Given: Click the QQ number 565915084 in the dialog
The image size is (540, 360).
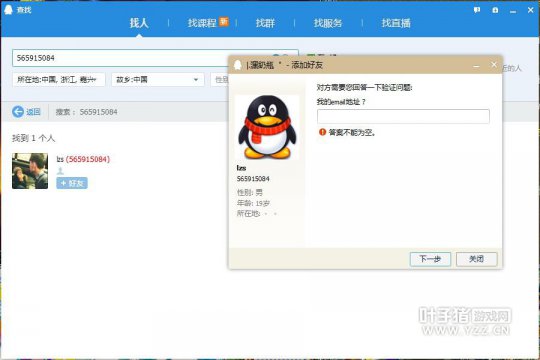Looking at the screenshot, I should coord(253,179).
